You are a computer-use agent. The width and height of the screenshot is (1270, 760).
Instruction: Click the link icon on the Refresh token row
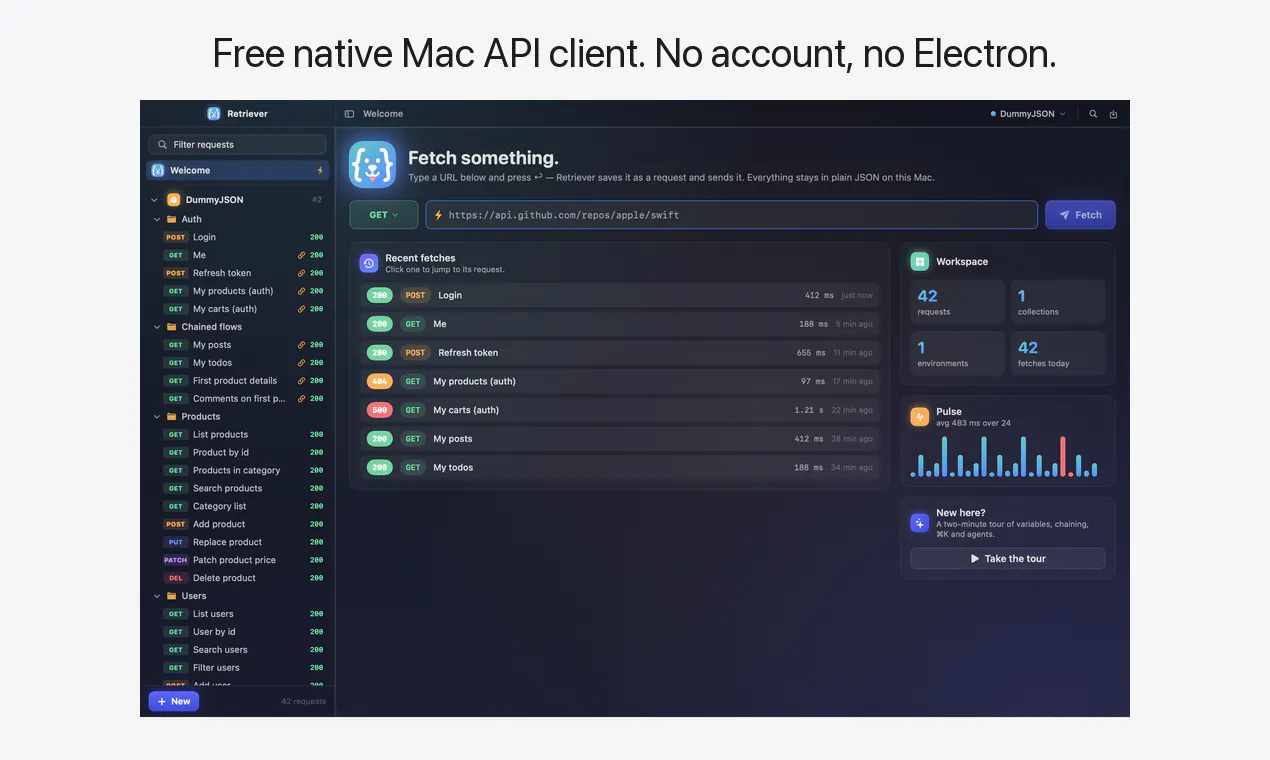(302, 273)
